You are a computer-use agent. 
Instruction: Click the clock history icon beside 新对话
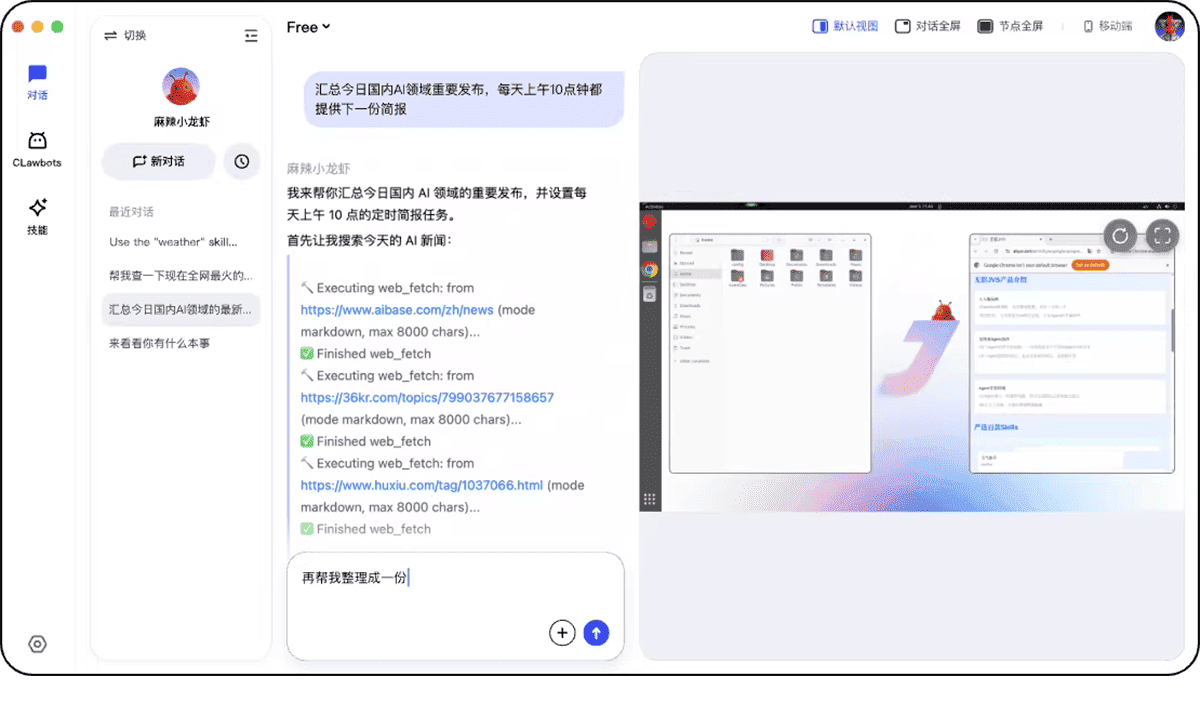click(241, 161)
